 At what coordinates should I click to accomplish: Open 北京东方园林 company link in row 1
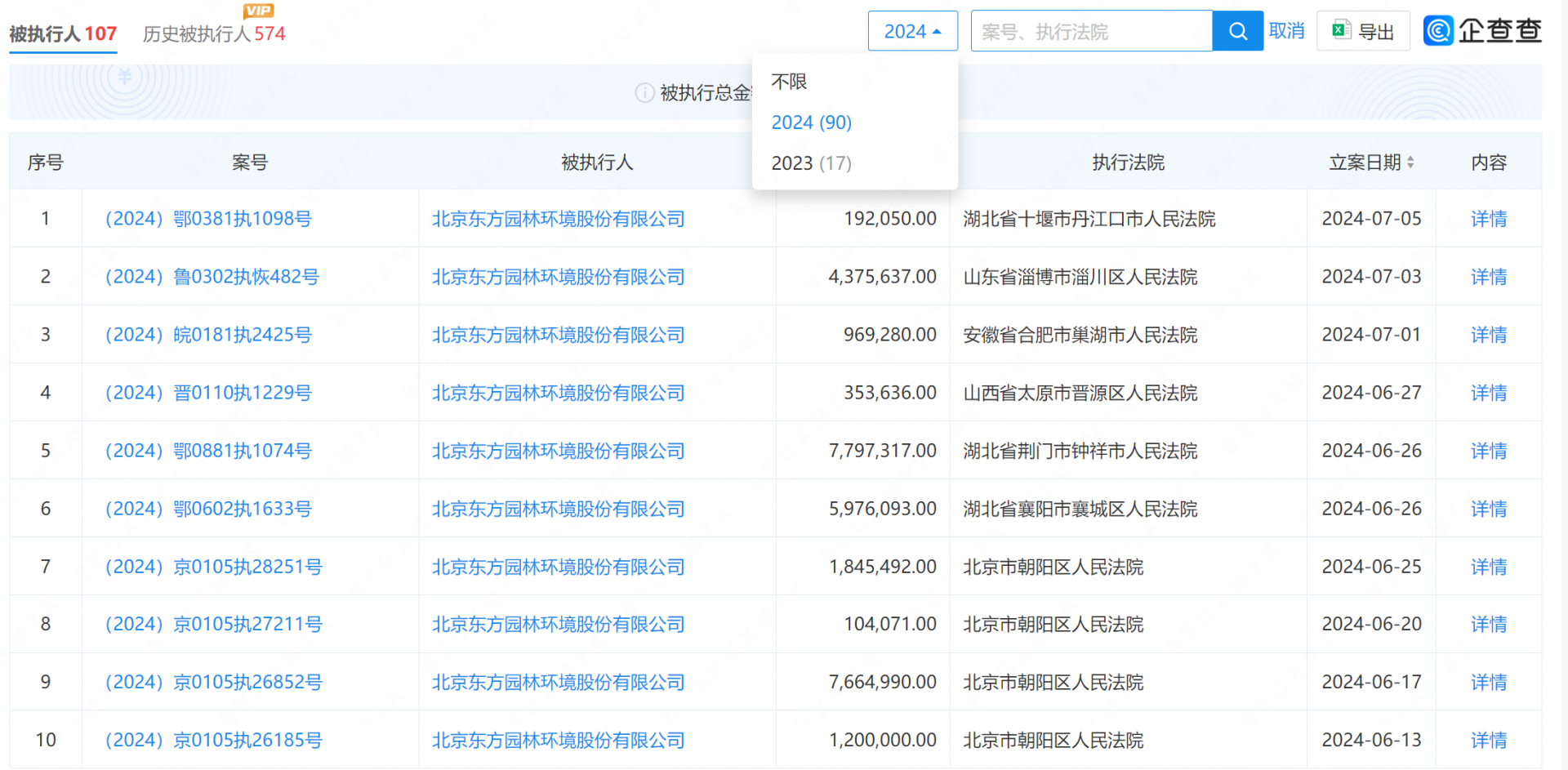(x=559, y=219)
